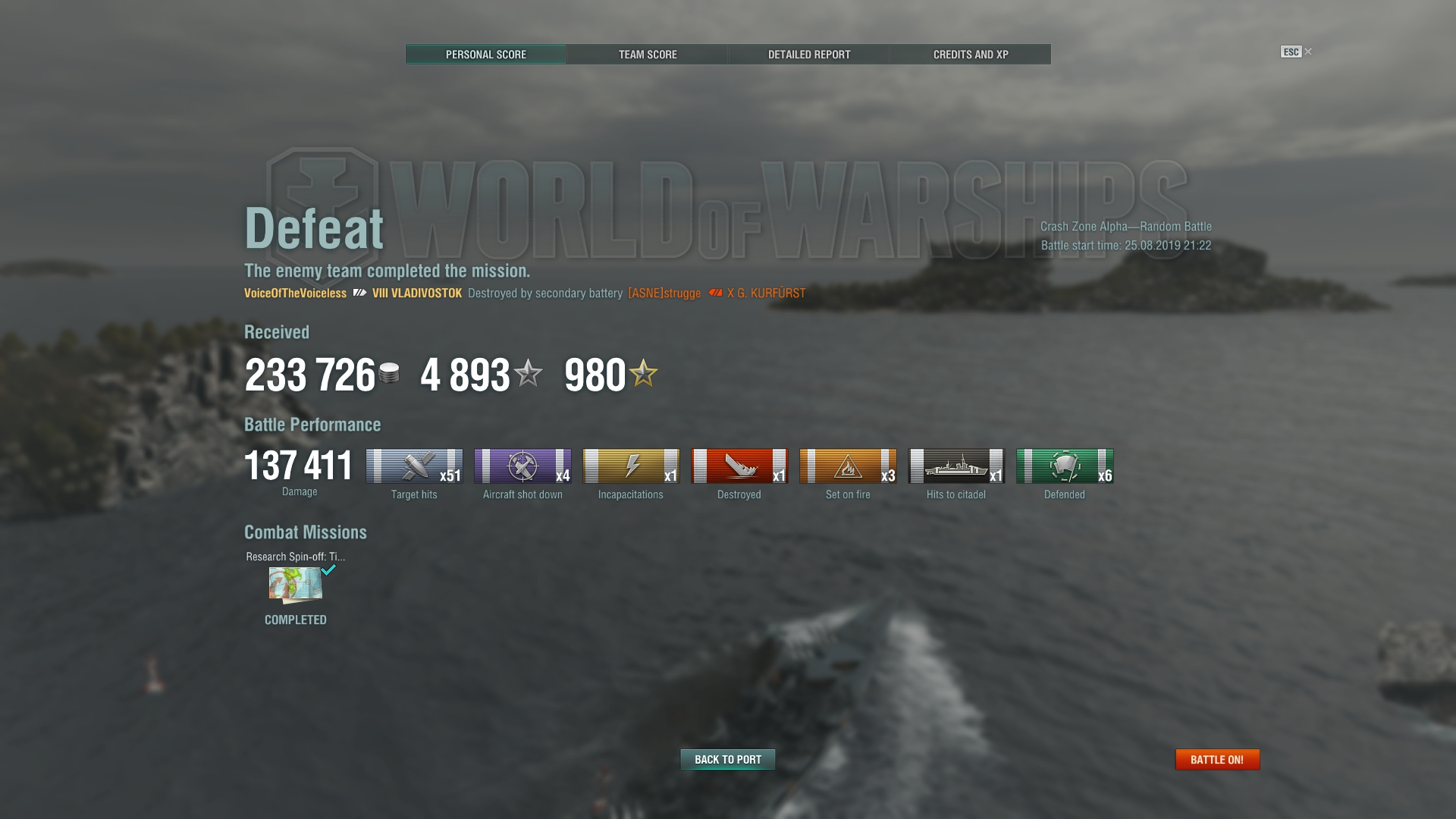
Task: Switch to the Team Score tab
Action: click(x=648, y=55)
